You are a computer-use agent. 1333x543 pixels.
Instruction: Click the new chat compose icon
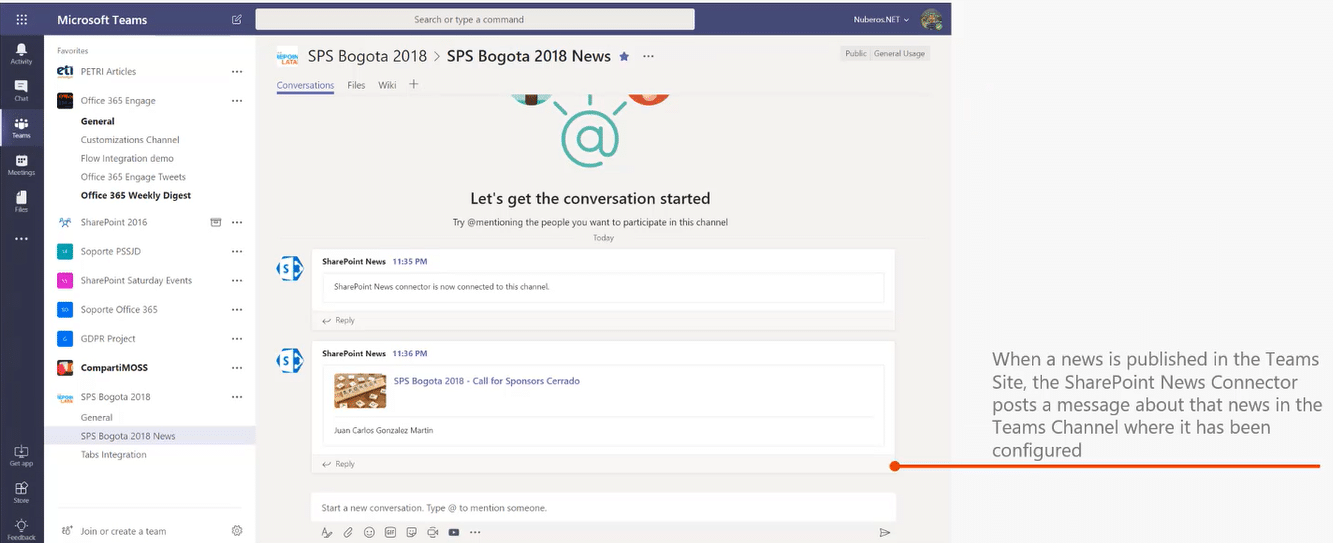(237, 19)
